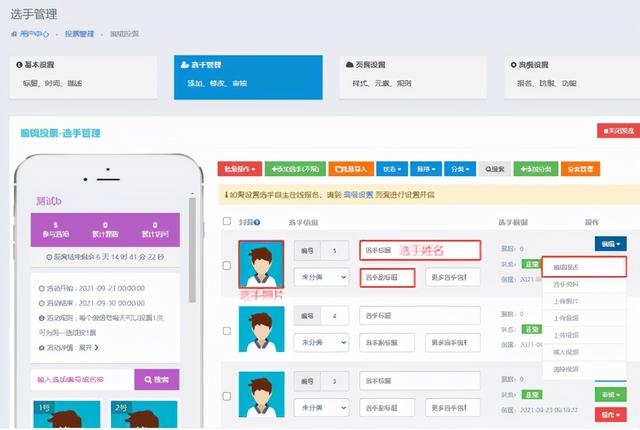Click the purple 搜索 button in phone preview
The width and height of the screenshot is (640, 430).
point(157,380)
